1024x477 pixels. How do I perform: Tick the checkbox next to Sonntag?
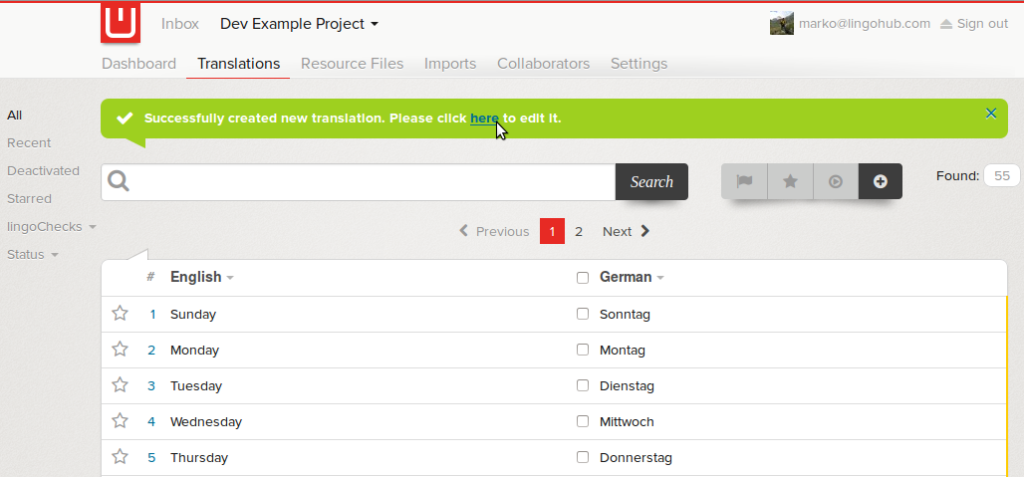tap(583, 314)
